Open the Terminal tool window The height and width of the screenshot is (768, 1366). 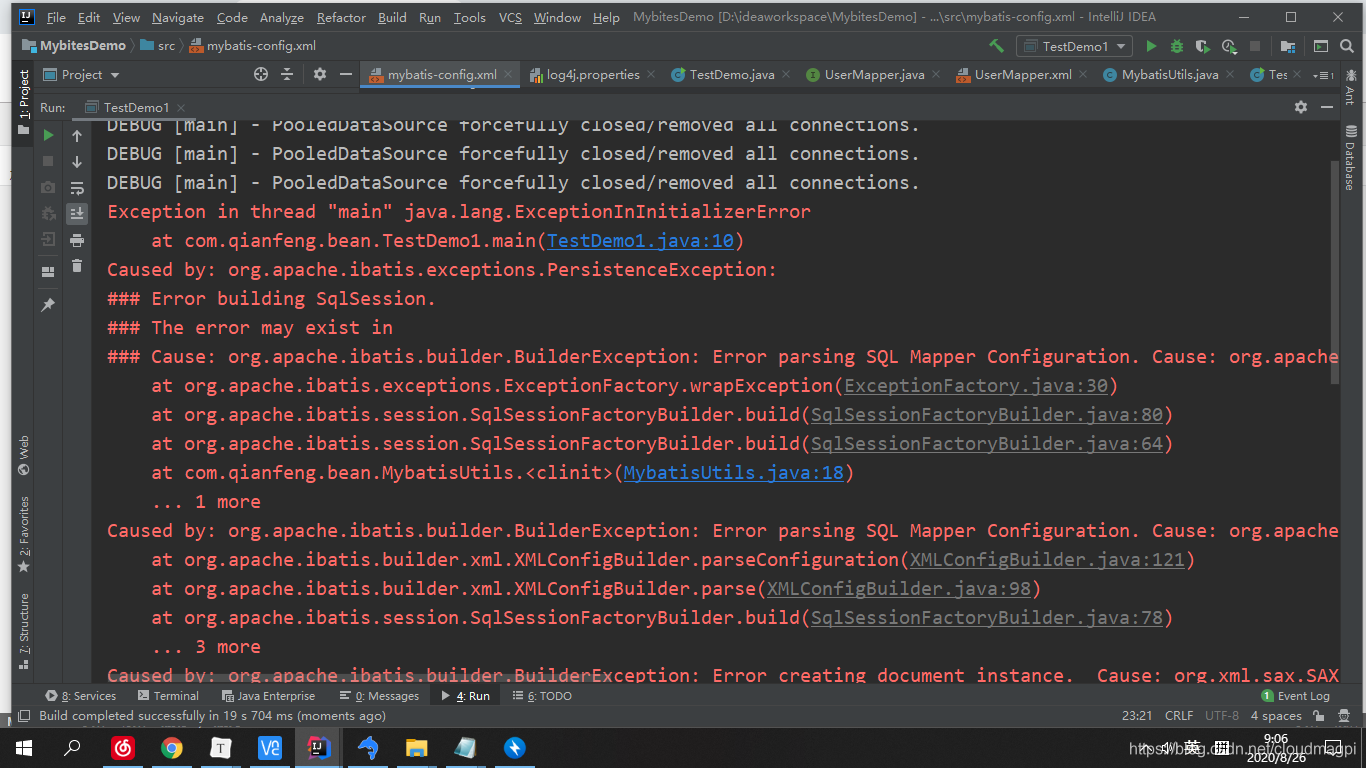(168, 695)
